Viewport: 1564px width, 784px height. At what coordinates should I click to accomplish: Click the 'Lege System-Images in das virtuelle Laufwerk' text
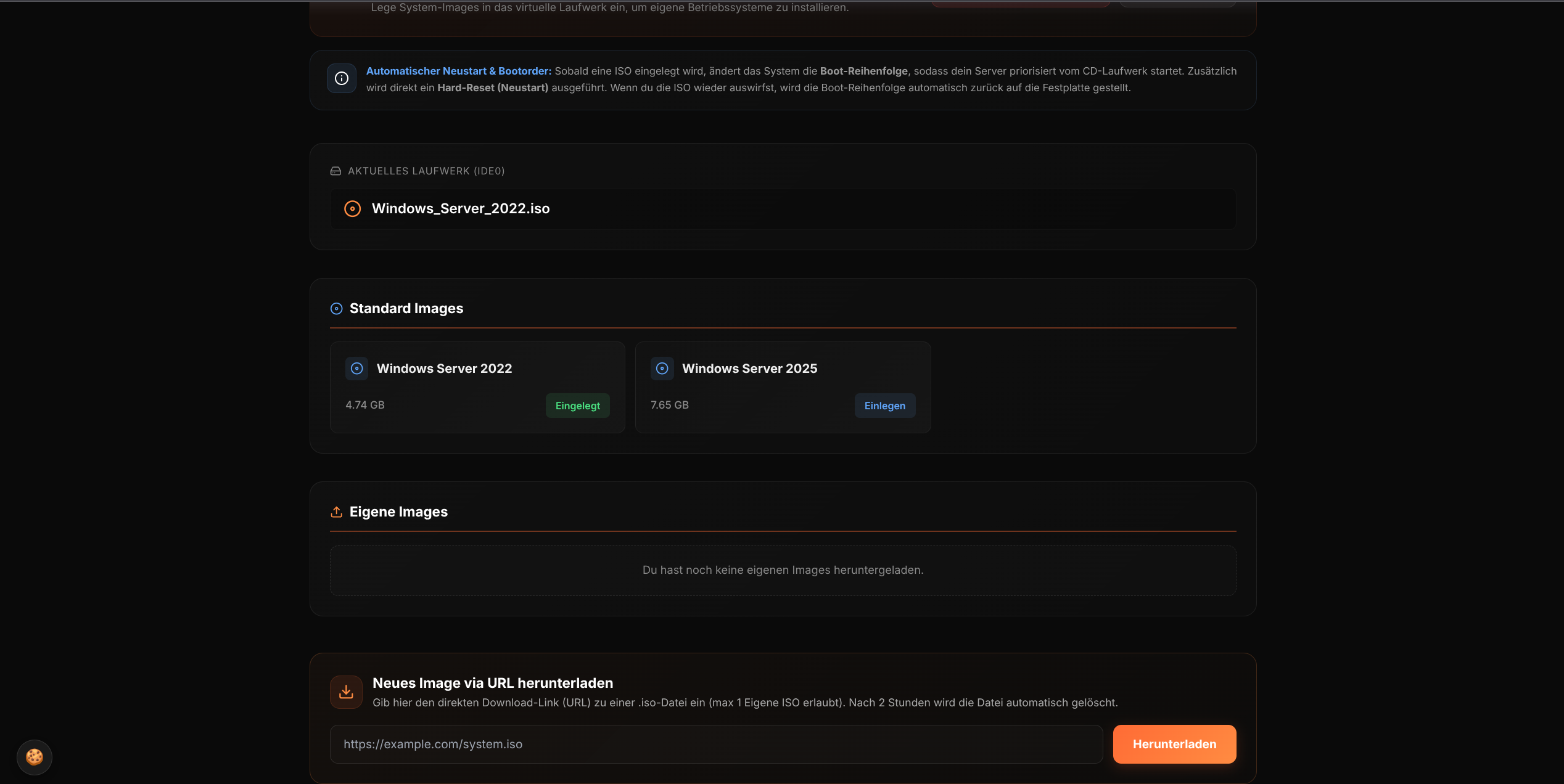pos(610,7)
